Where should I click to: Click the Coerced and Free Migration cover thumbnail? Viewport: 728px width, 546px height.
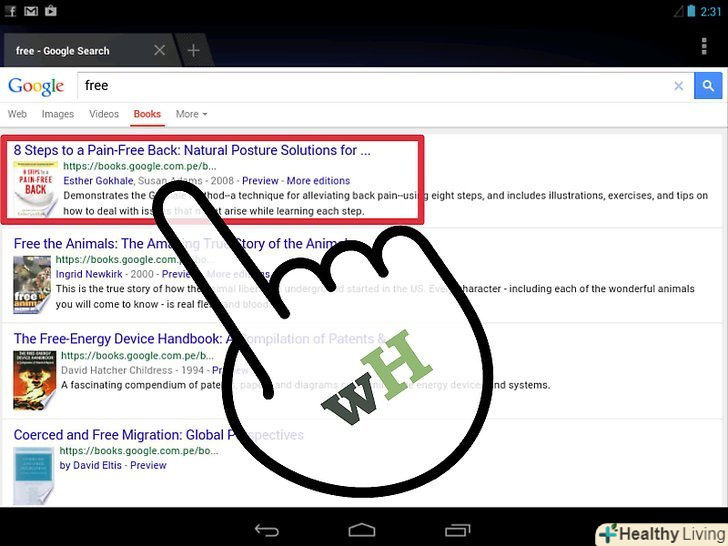tap(33, 475)
